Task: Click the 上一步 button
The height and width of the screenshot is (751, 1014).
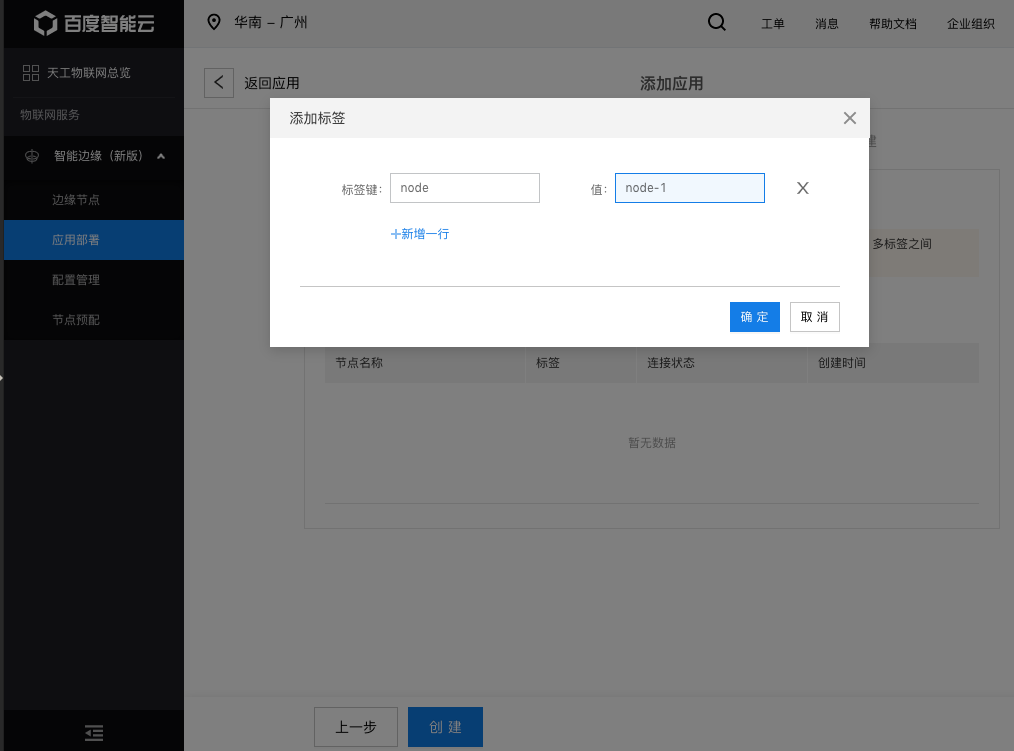Action: point(356,727)
